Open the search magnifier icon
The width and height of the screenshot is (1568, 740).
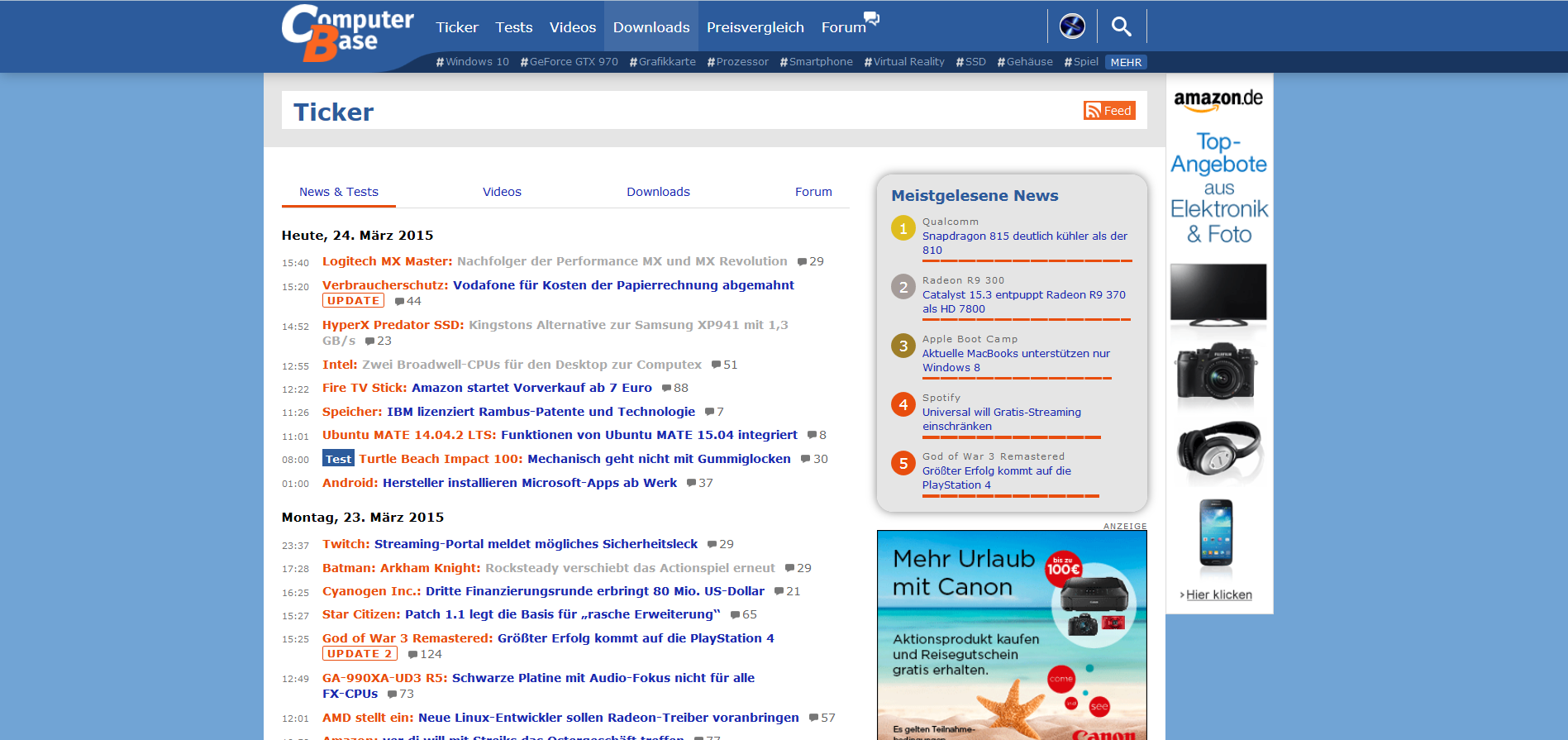pos(1122,26)
